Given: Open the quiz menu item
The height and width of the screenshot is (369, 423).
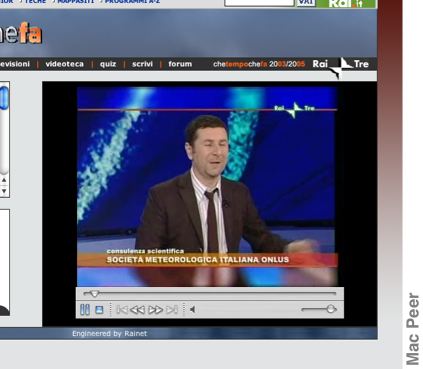Looking at the screenshot, I should click(x=108, y=64).
